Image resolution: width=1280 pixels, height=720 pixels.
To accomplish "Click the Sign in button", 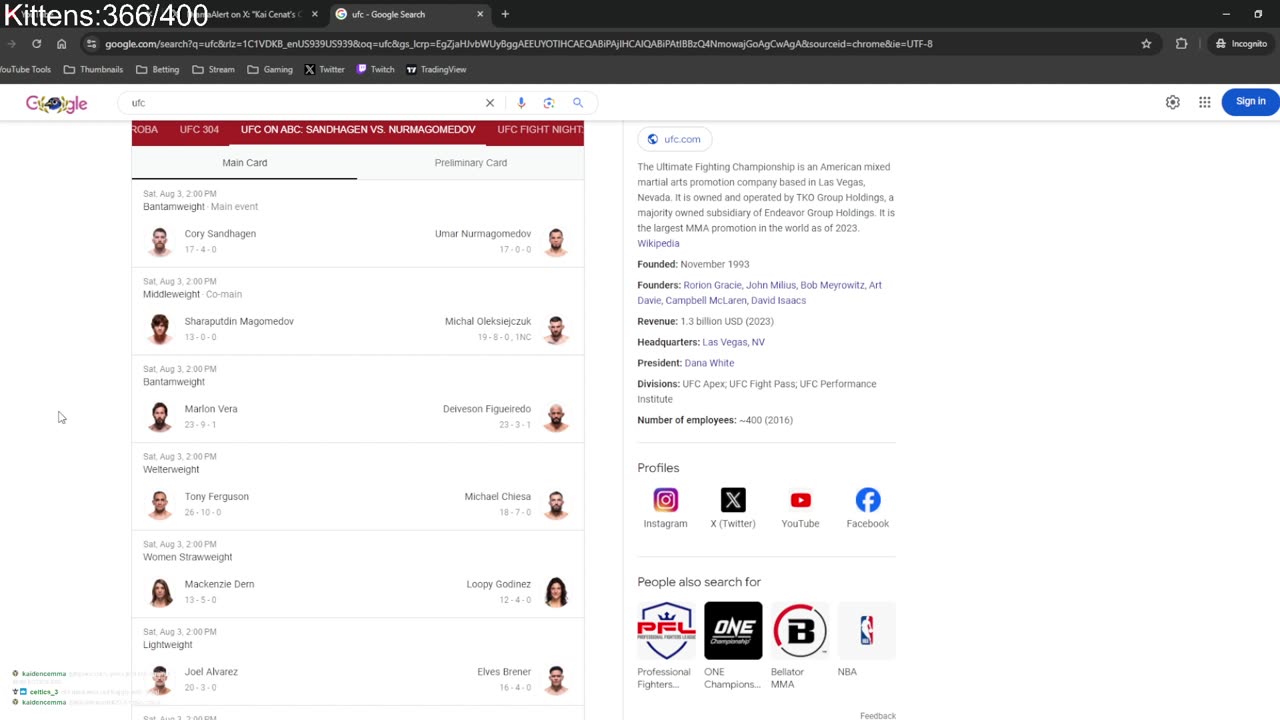I will coord(1250,101).
